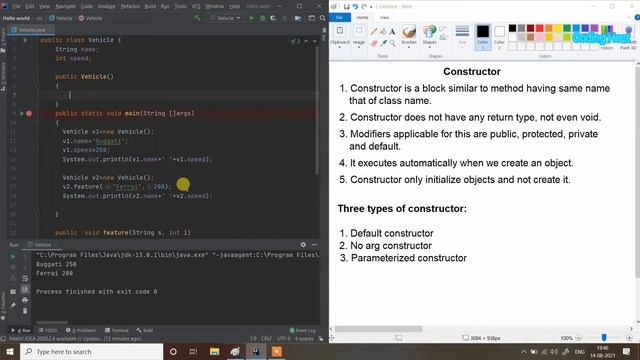Click Type here to search box
Viewport: 640px width, 360px height.
pyautogui.click(x=91, y=352)
